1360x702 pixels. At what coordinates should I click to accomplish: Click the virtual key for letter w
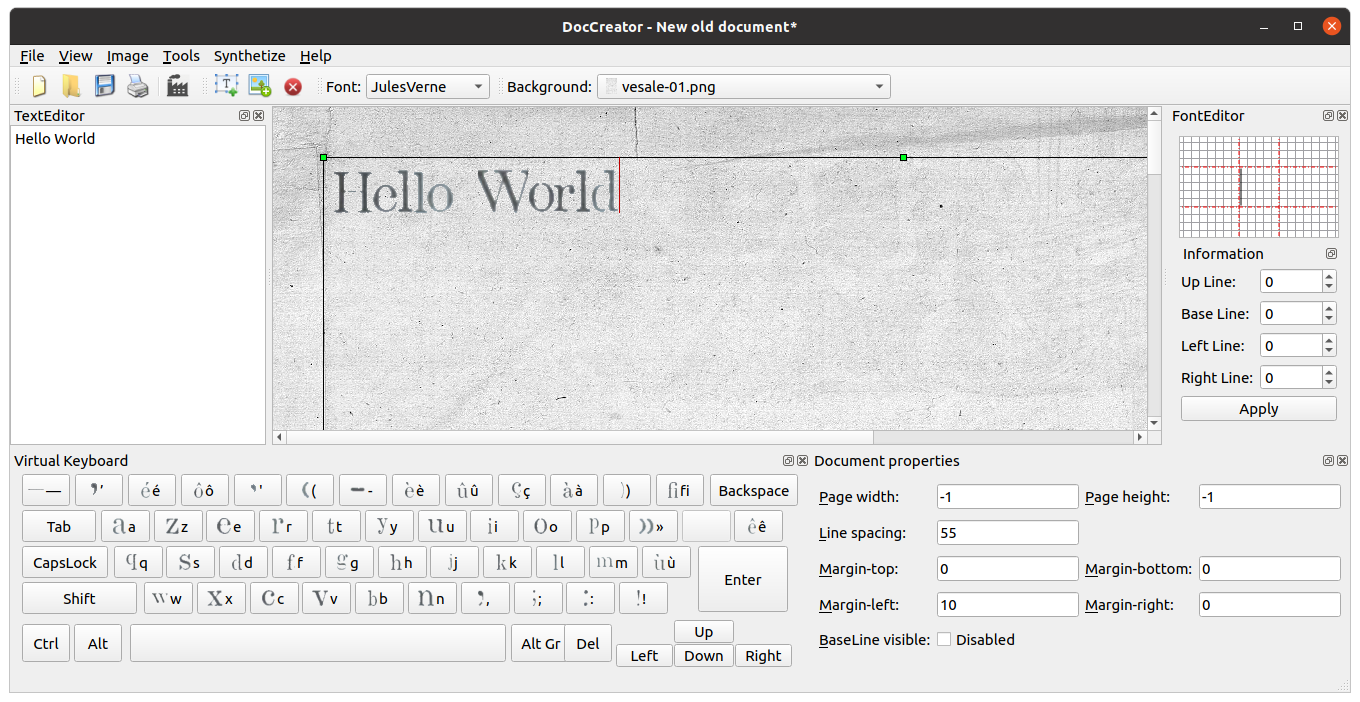point(168,599)
